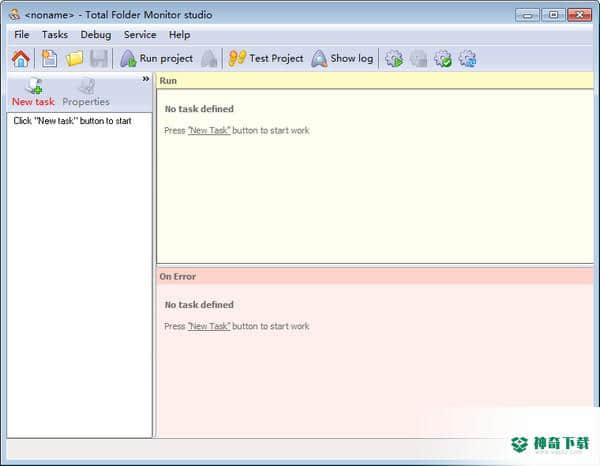
Task: Click "New Task" link in On Error pane
Action: (x=209, y=326)
